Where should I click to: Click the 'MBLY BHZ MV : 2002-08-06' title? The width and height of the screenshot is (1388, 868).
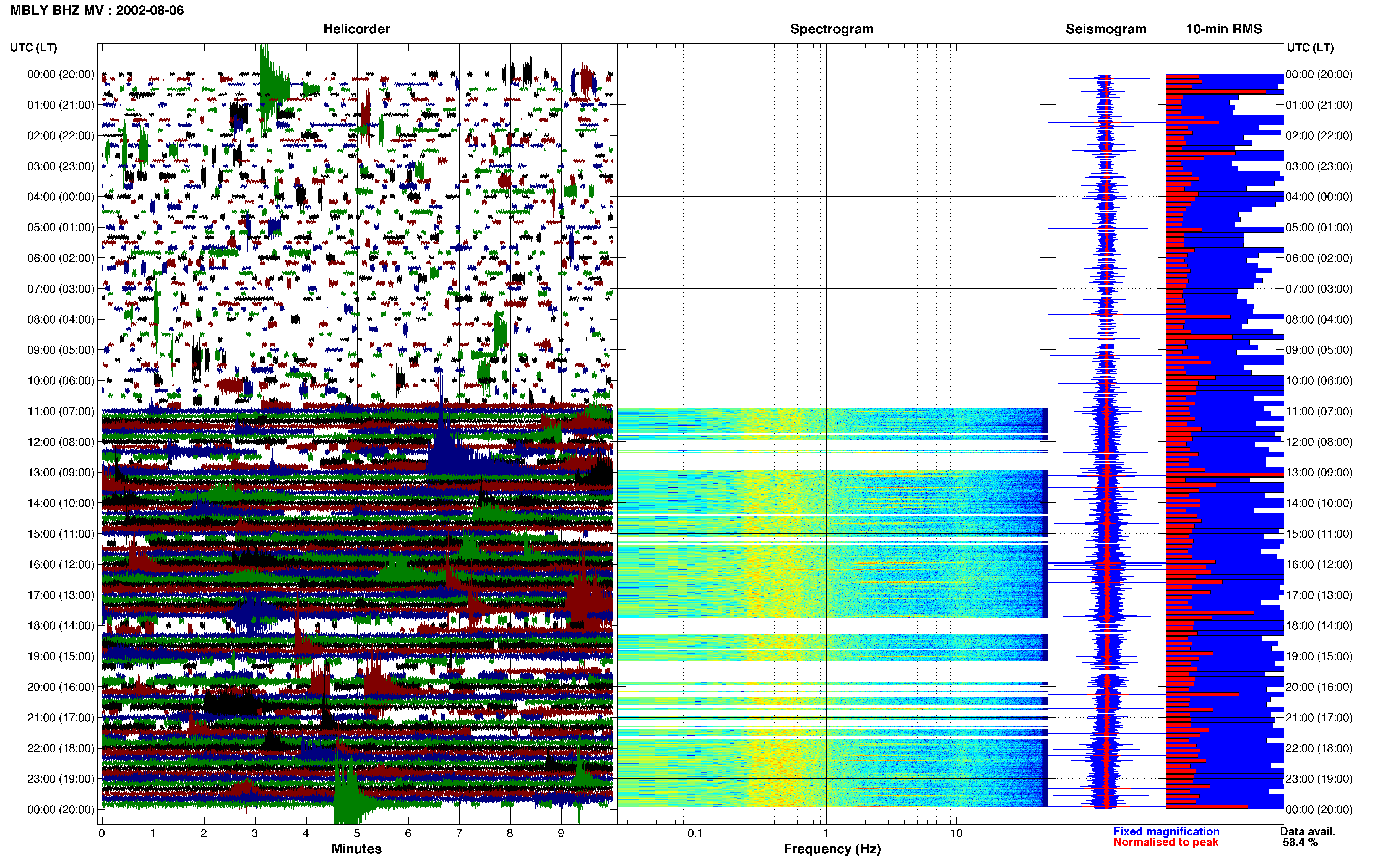[x=97, y=10]
